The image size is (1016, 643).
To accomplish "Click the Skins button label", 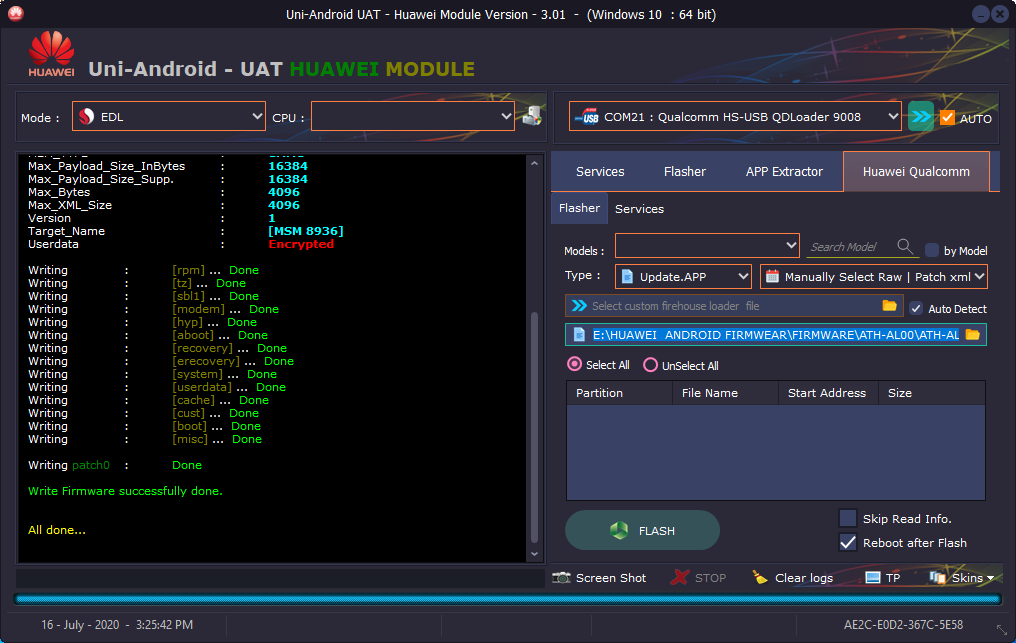I will [967, 578].
